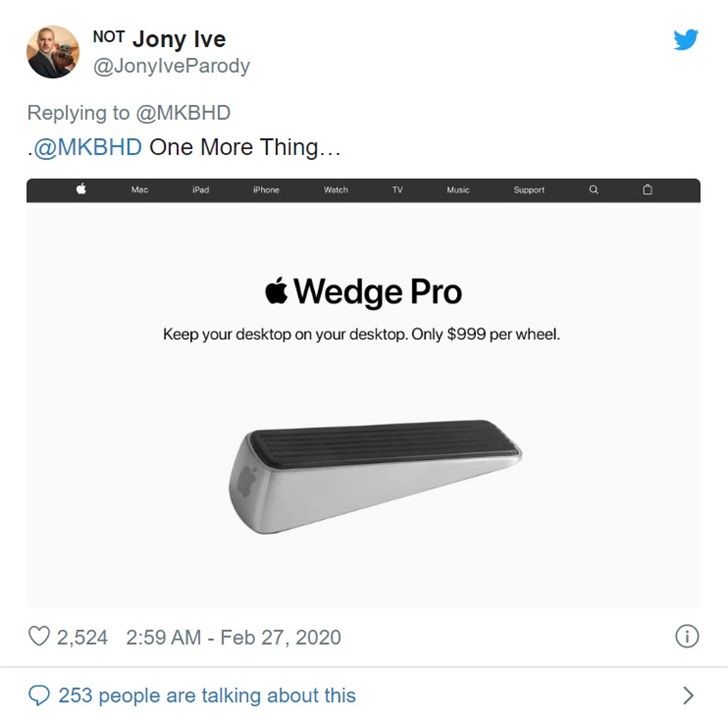728x720 pixels.
Task: Expand the conversation with the right chevron
Action: click(x=689, y=695)
